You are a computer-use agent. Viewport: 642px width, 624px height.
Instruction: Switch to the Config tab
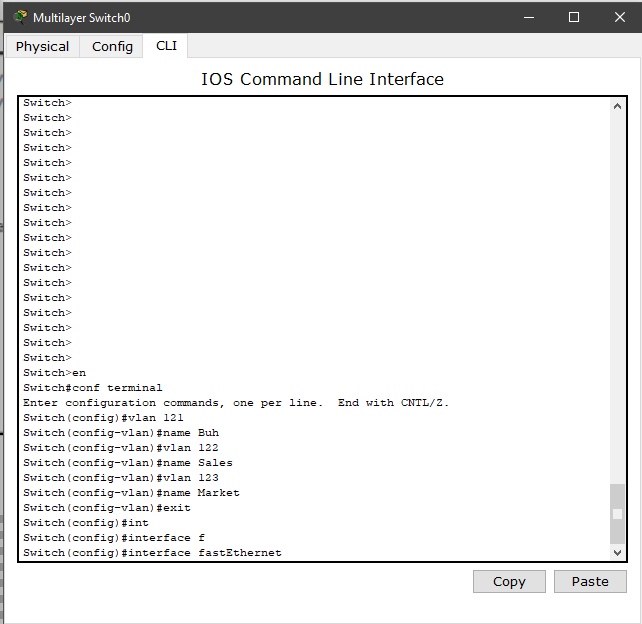coord(112,46)
